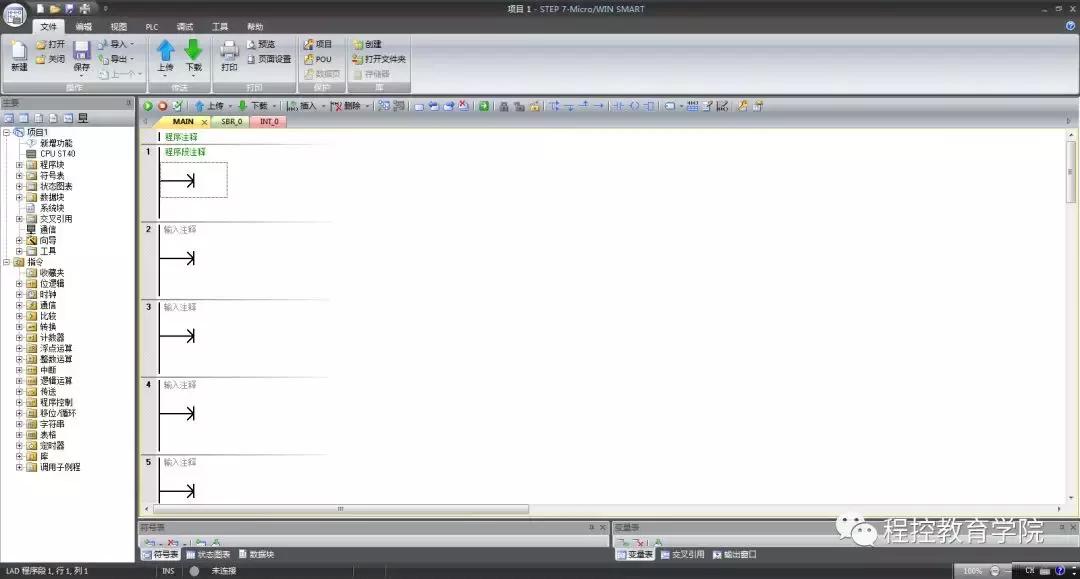Expand the 数据块 tree node
1080x579 pixels.
click(19, 198)
